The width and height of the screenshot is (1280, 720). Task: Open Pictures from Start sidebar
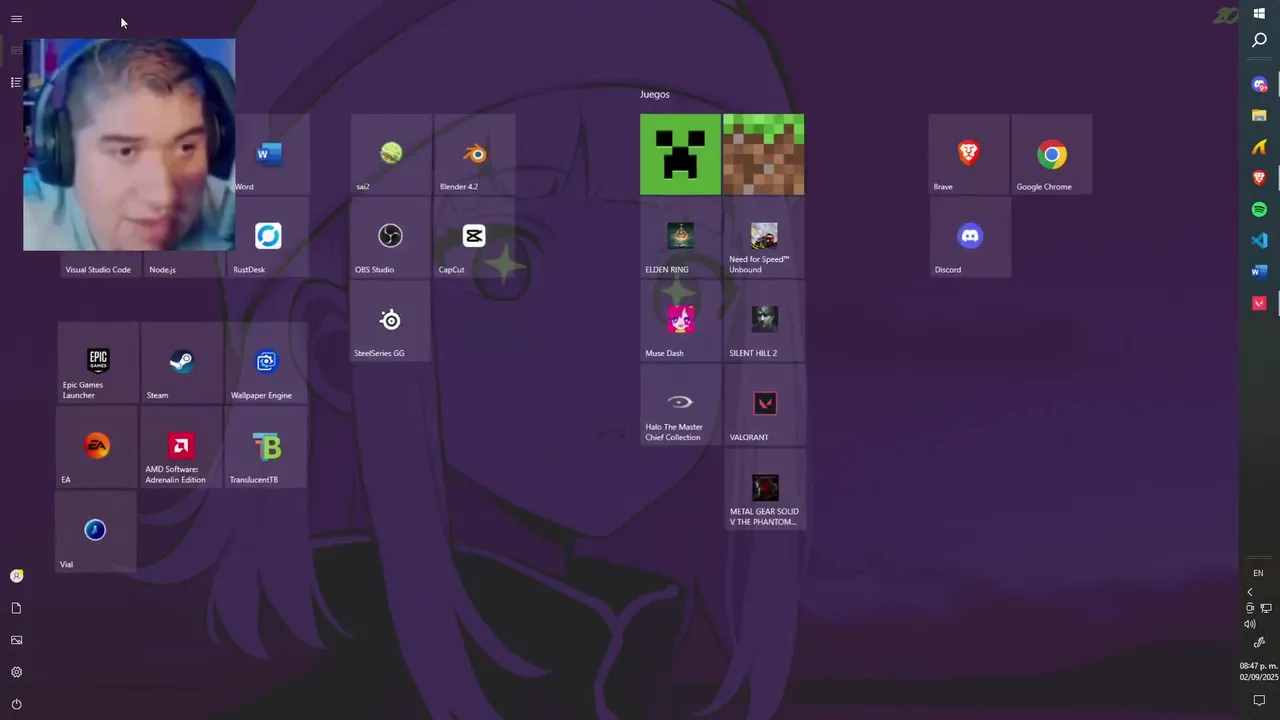tap(16, 640)
